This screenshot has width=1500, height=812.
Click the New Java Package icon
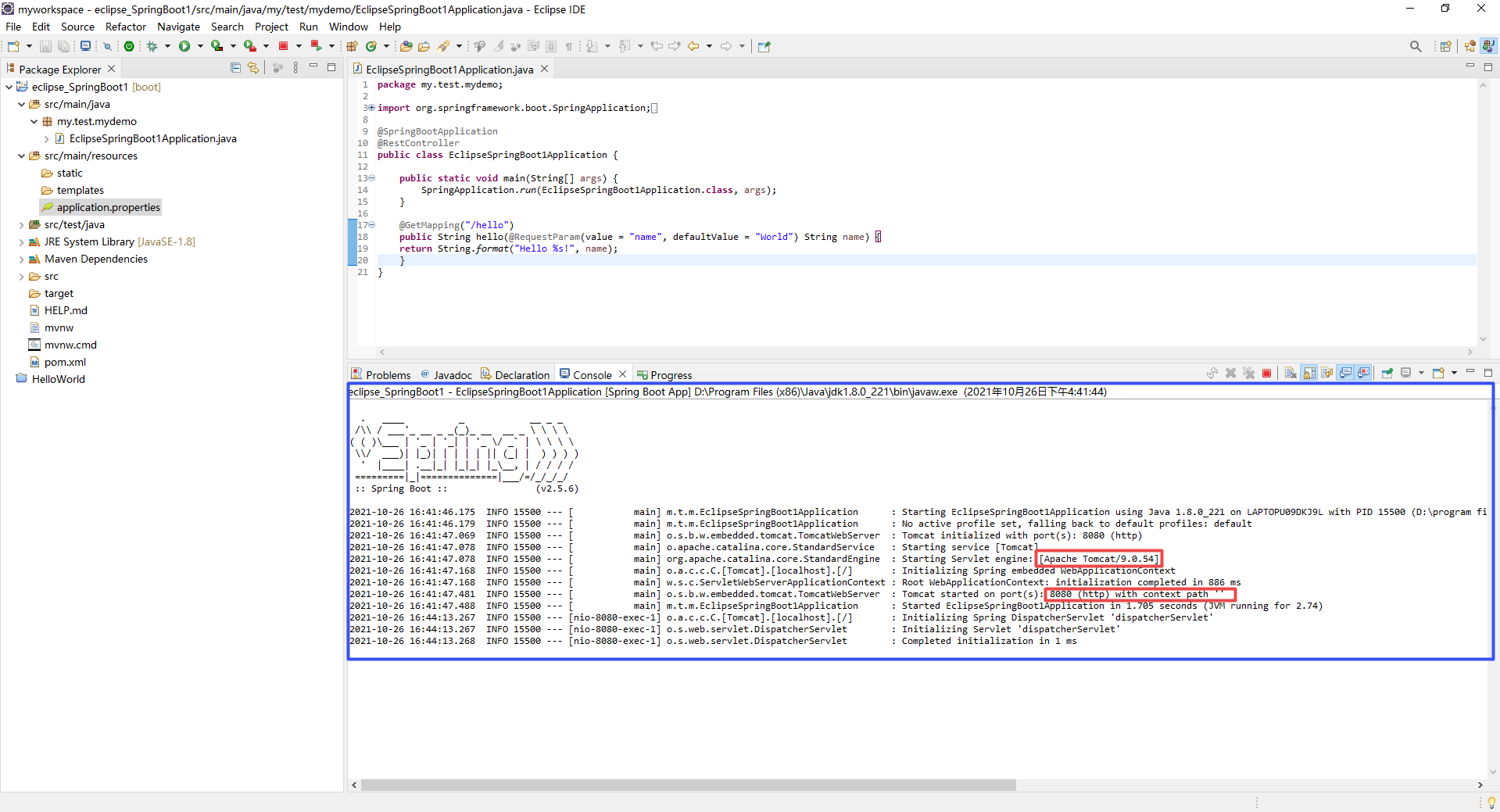tap(352, 46)
